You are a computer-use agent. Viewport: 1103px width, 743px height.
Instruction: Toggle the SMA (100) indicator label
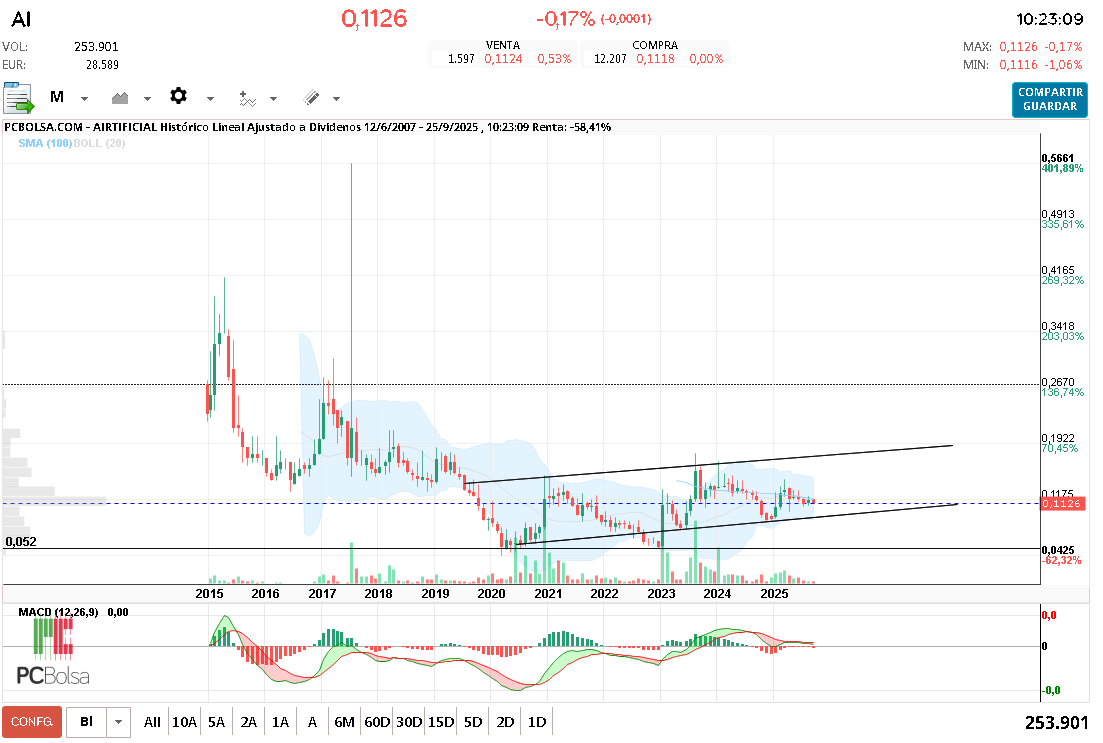44,144
